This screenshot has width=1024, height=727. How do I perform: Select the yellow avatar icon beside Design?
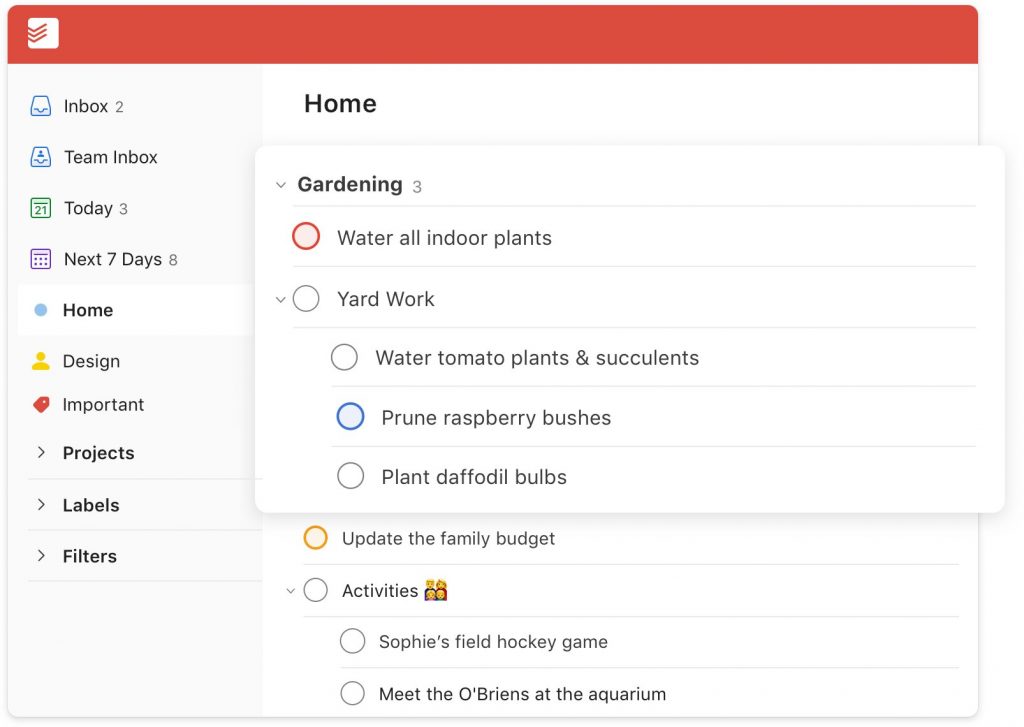[x=40, y=361]
